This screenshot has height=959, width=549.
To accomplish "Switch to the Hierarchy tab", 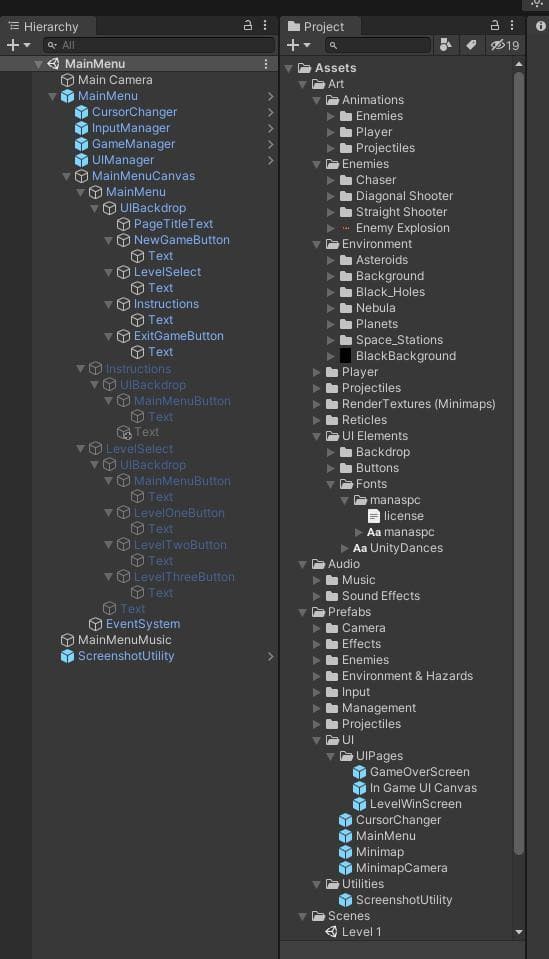I will pyautogui.click(x=44, y=26).
